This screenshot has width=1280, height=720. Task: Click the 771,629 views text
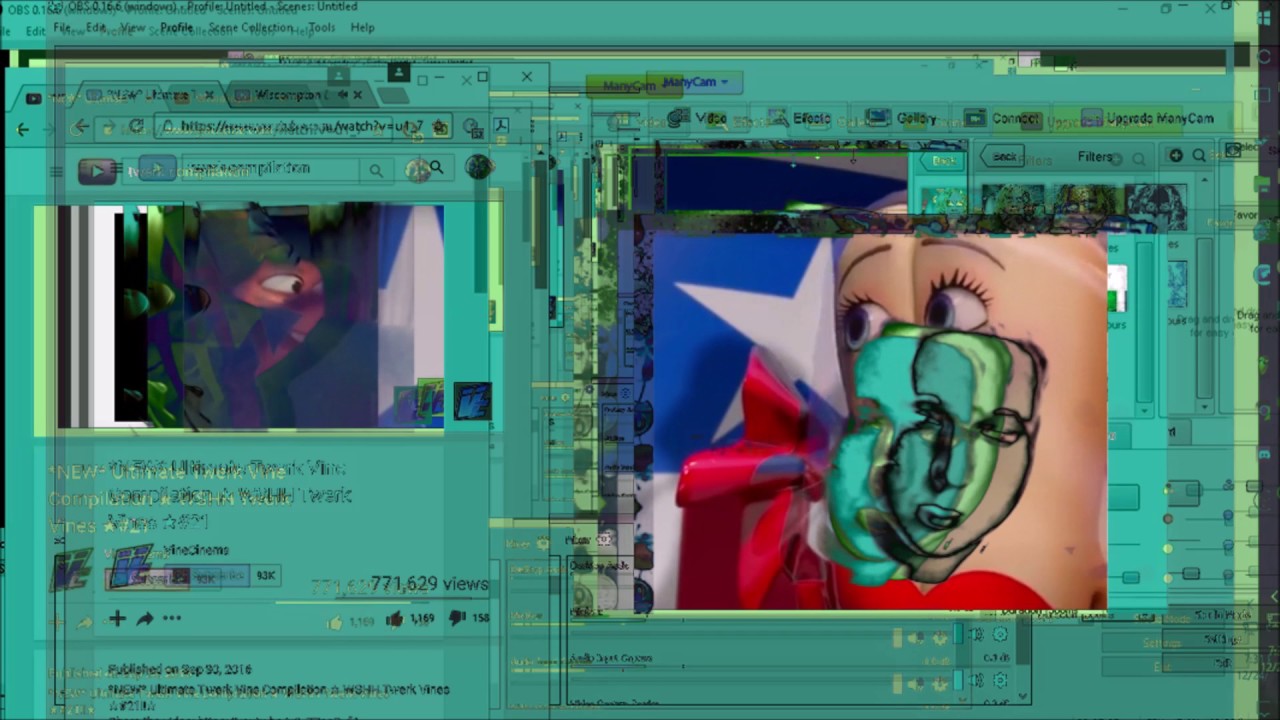[429, 584]
